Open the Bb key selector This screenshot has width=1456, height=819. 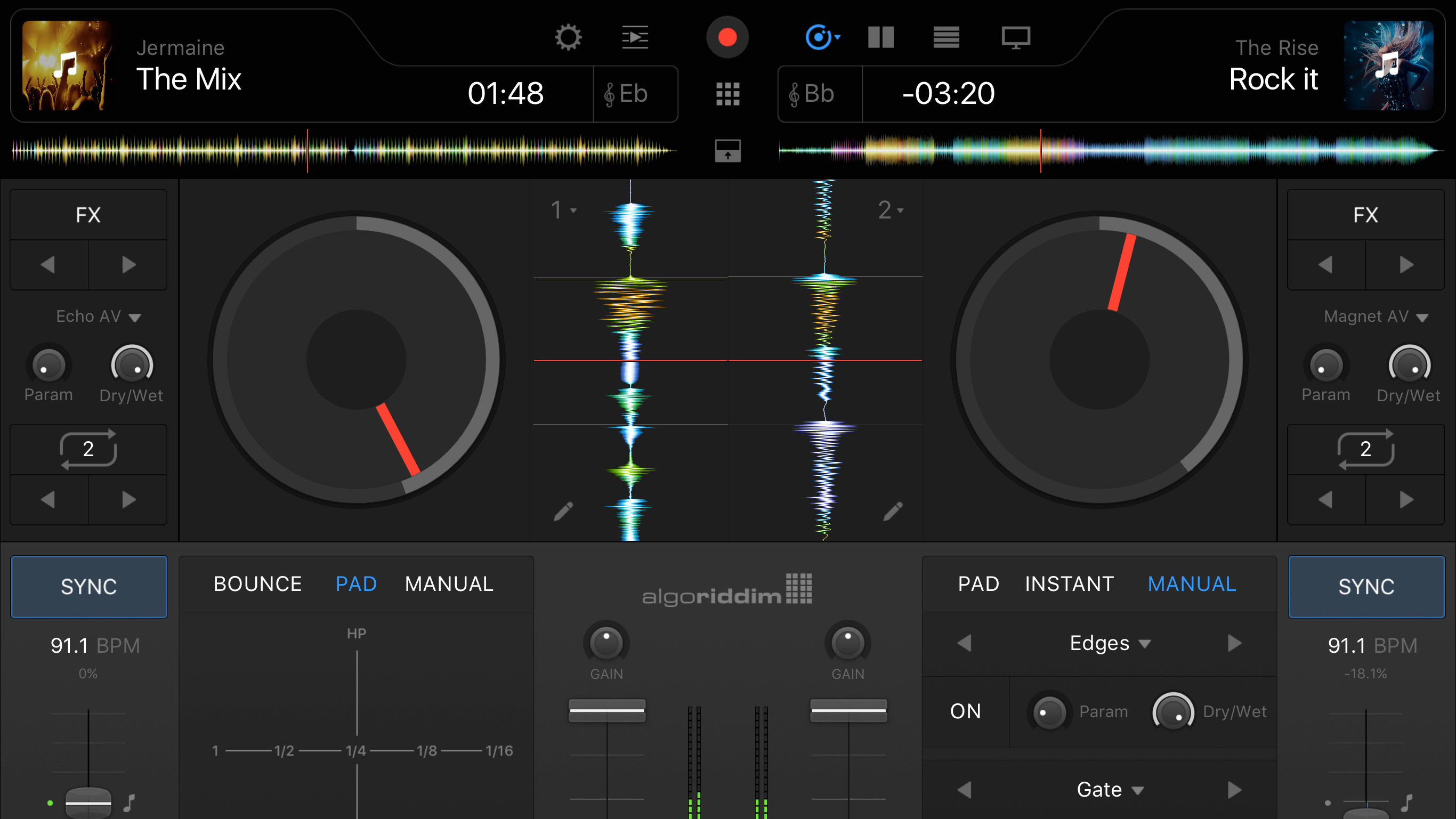pyautogui.click(x=820, y=94)
